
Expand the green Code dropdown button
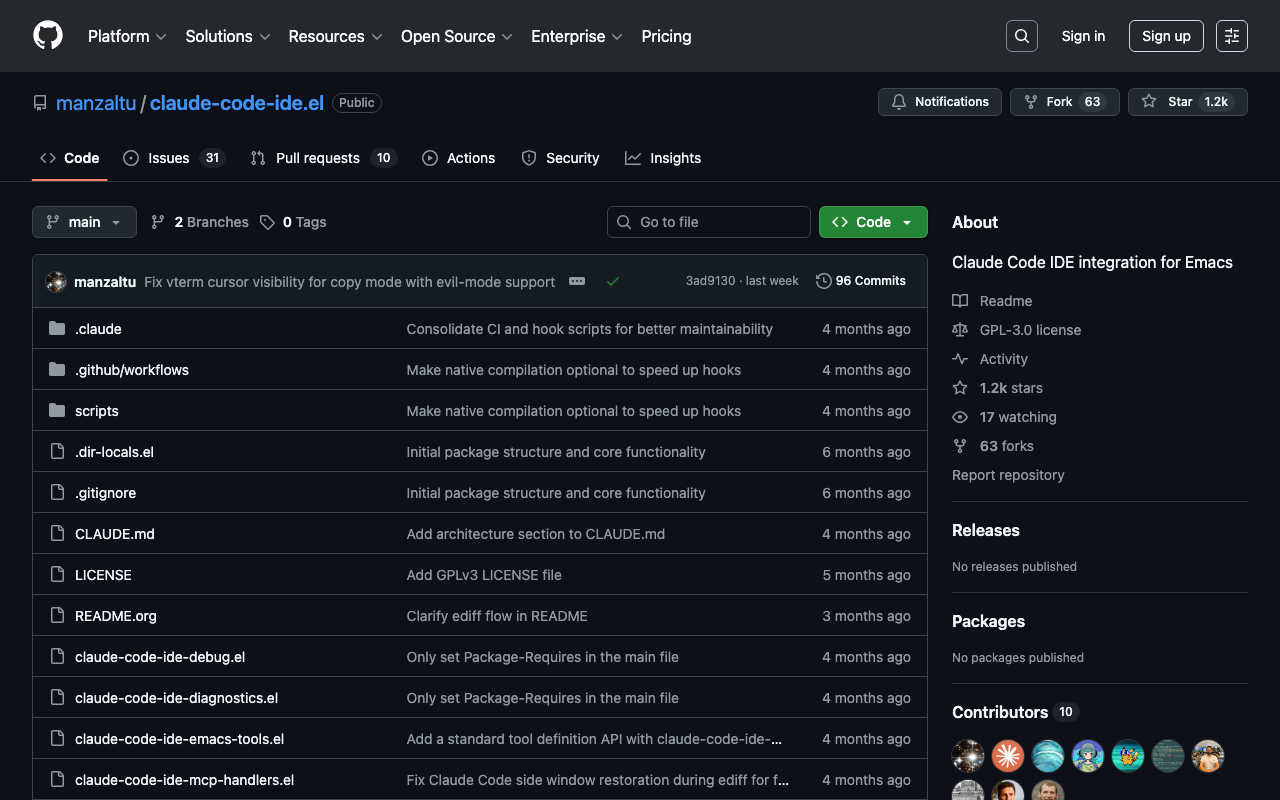[x=873, y=222]
